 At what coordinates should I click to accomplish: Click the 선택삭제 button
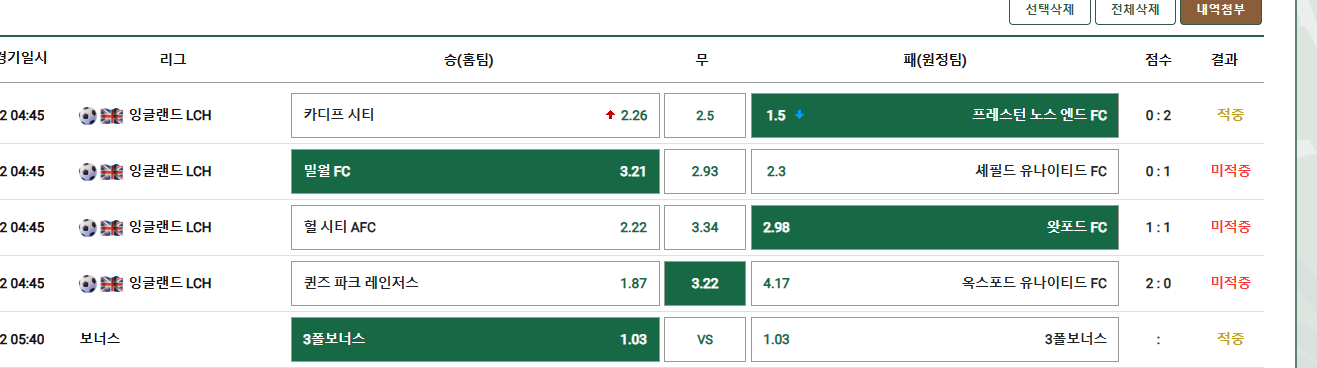[x=1049, y=10]
